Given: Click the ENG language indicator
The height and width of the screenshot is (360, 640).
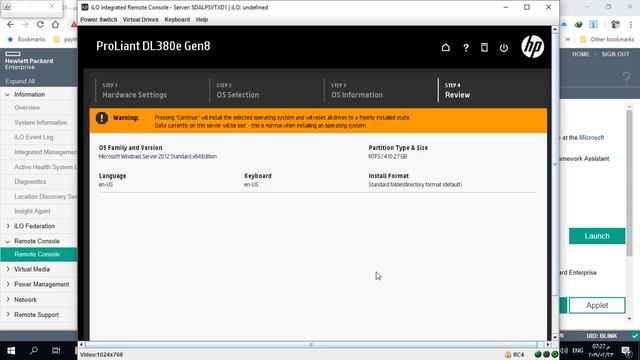Looking at the screenshot, I should [x=578, y=351].
